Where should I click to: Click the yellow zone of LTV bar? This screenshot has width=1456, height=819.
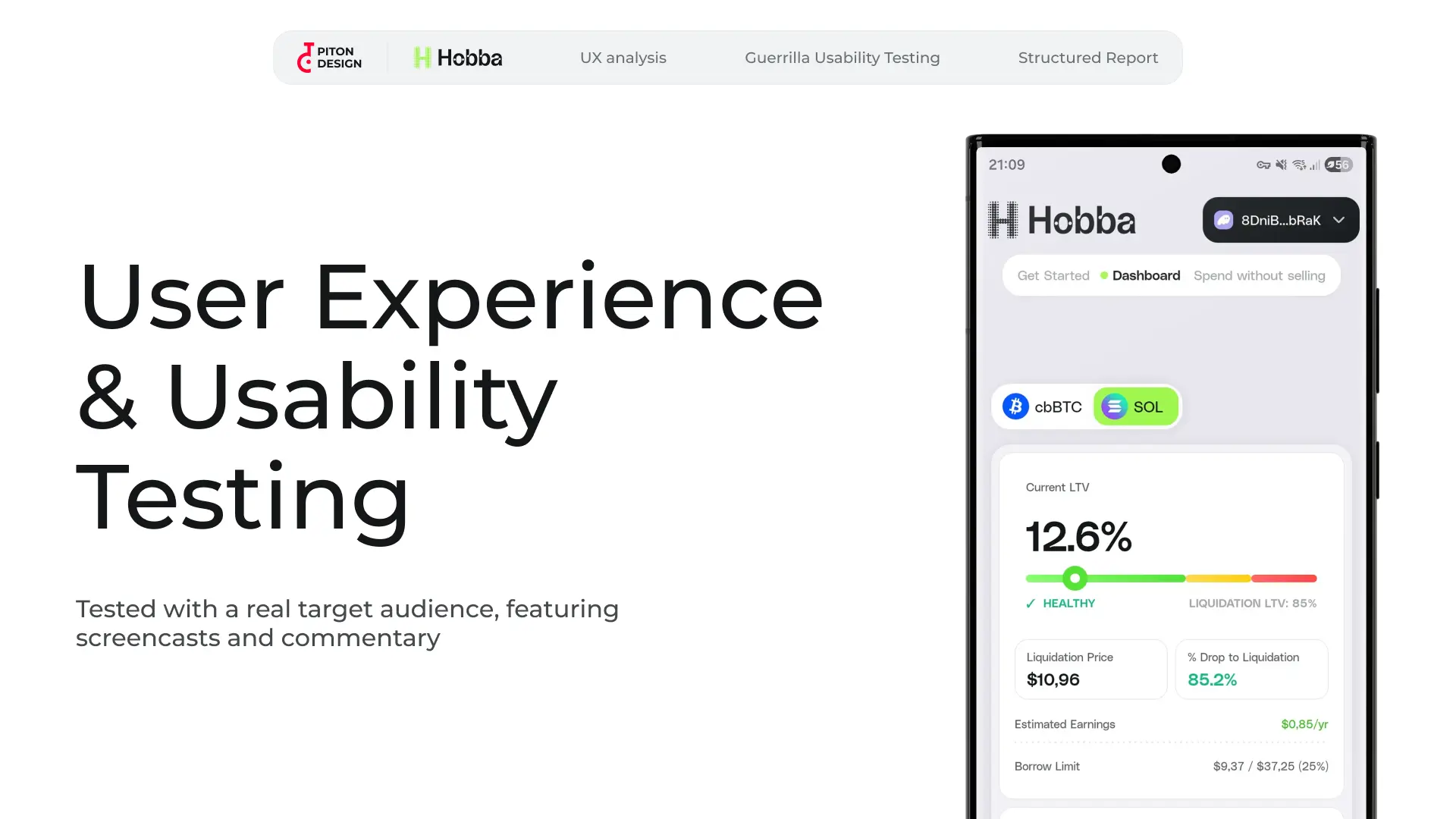click(1218, 578)
